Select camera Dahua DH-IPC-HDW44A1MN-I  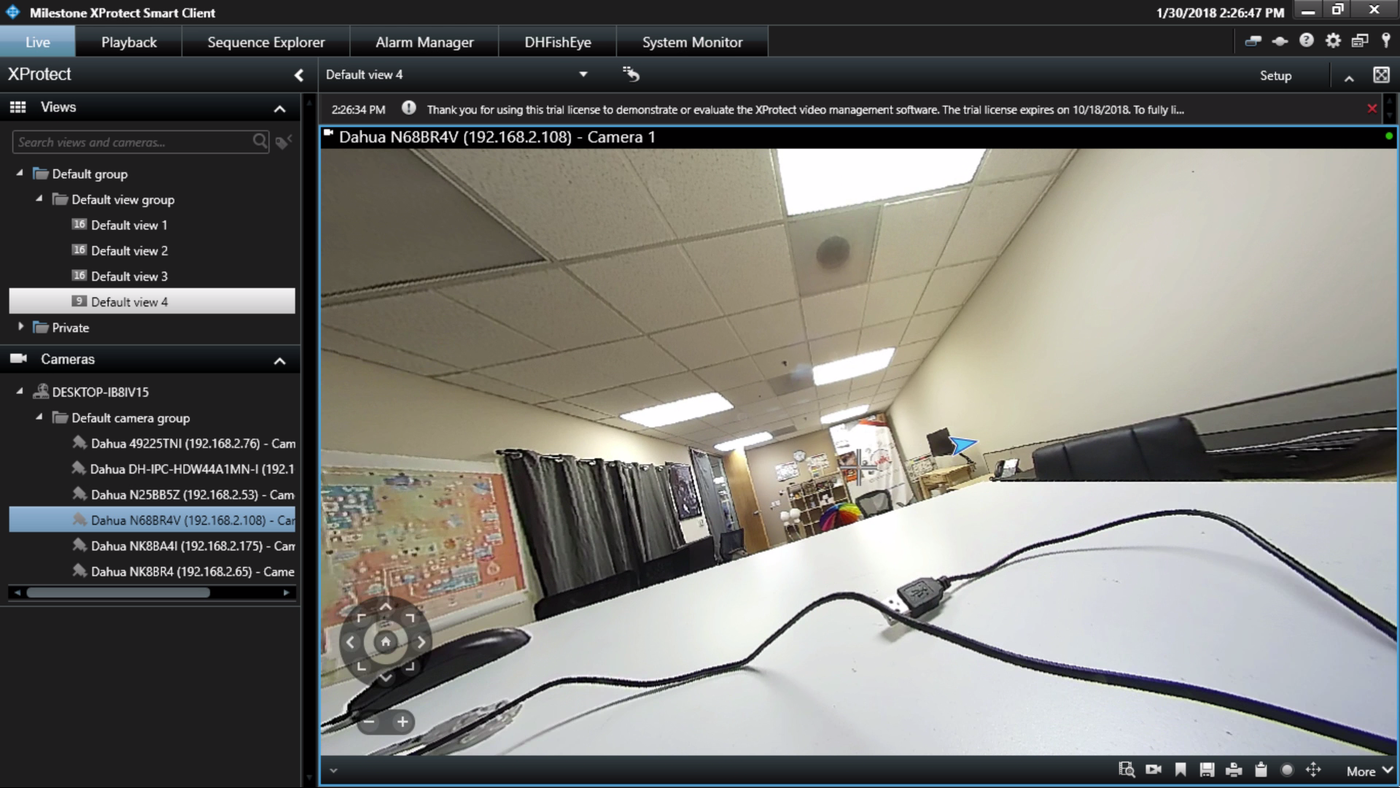point(183,469)
